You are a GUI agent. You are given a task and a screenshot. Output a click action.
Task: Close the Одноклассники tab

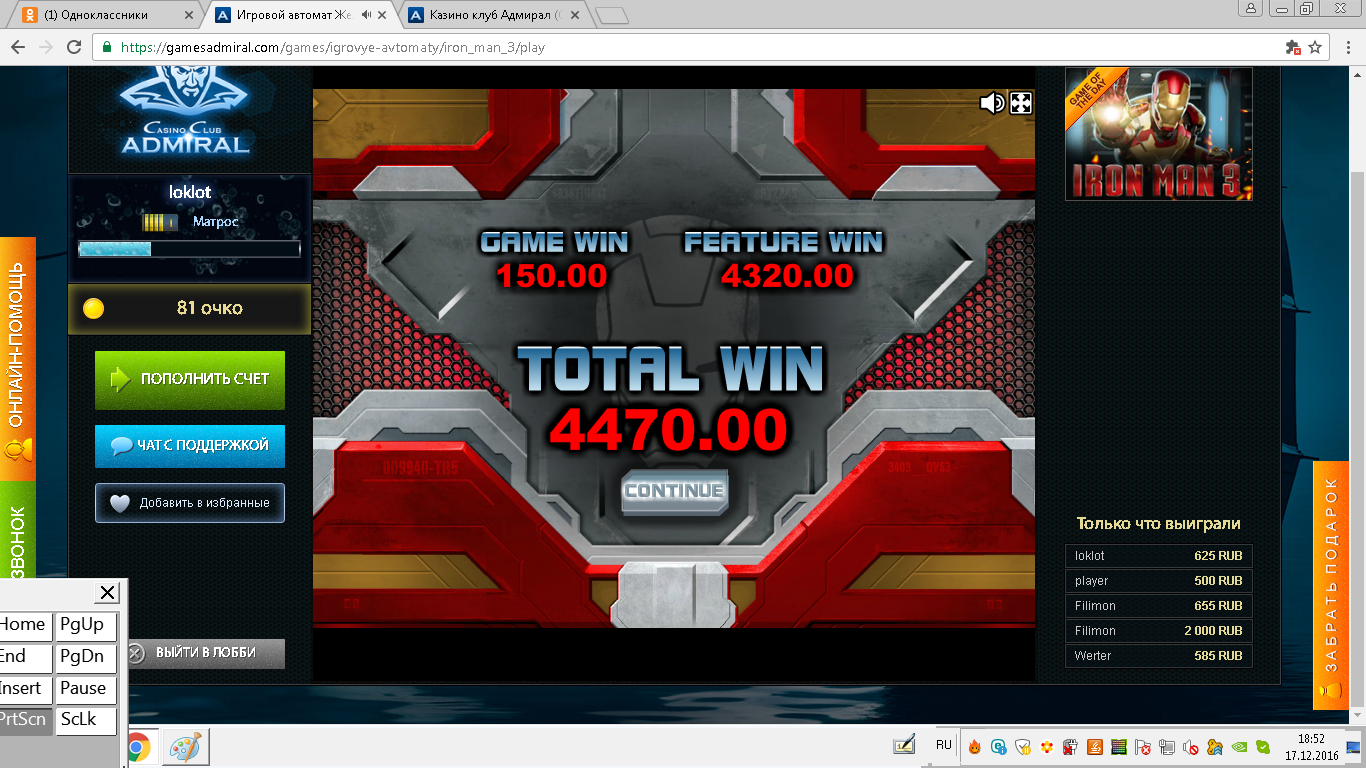(187, 15)
